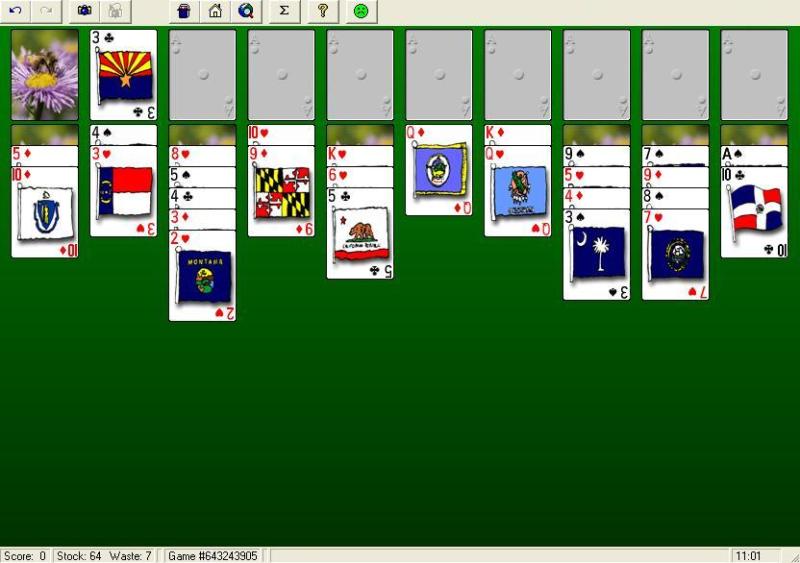Click the Queen of diamonds card
The width and height of the screenshot is (800, 563).
[x=439, y=175]
